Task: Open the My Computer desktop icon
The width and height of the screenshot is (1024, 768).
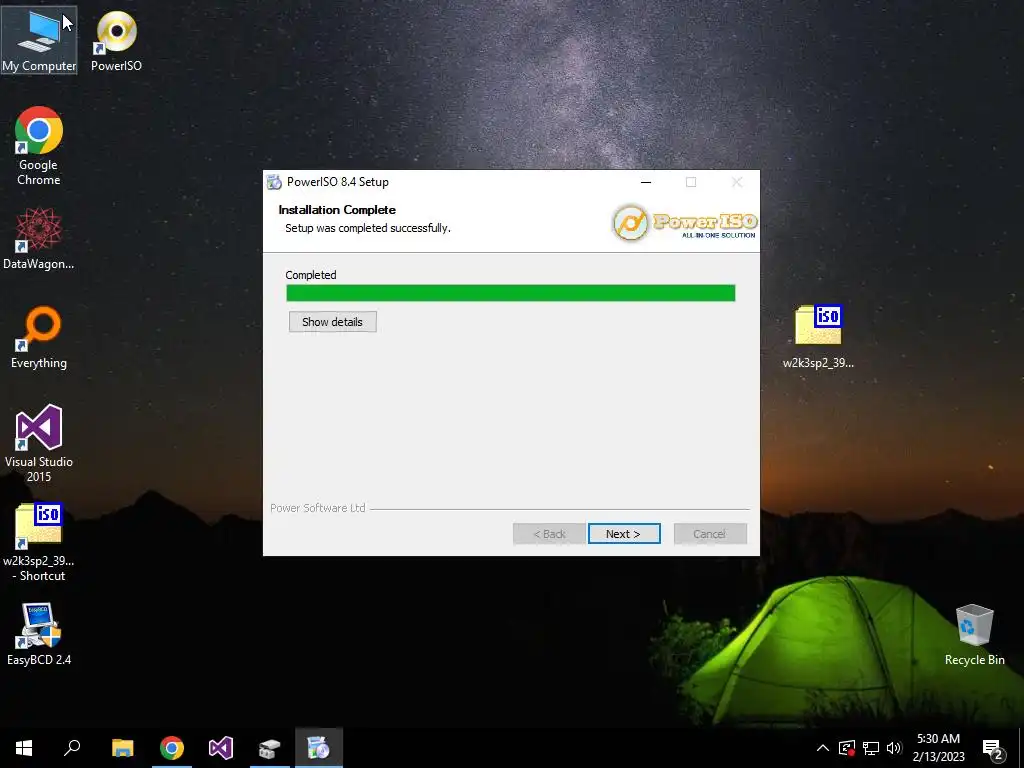Action: [x=39, y=40]
